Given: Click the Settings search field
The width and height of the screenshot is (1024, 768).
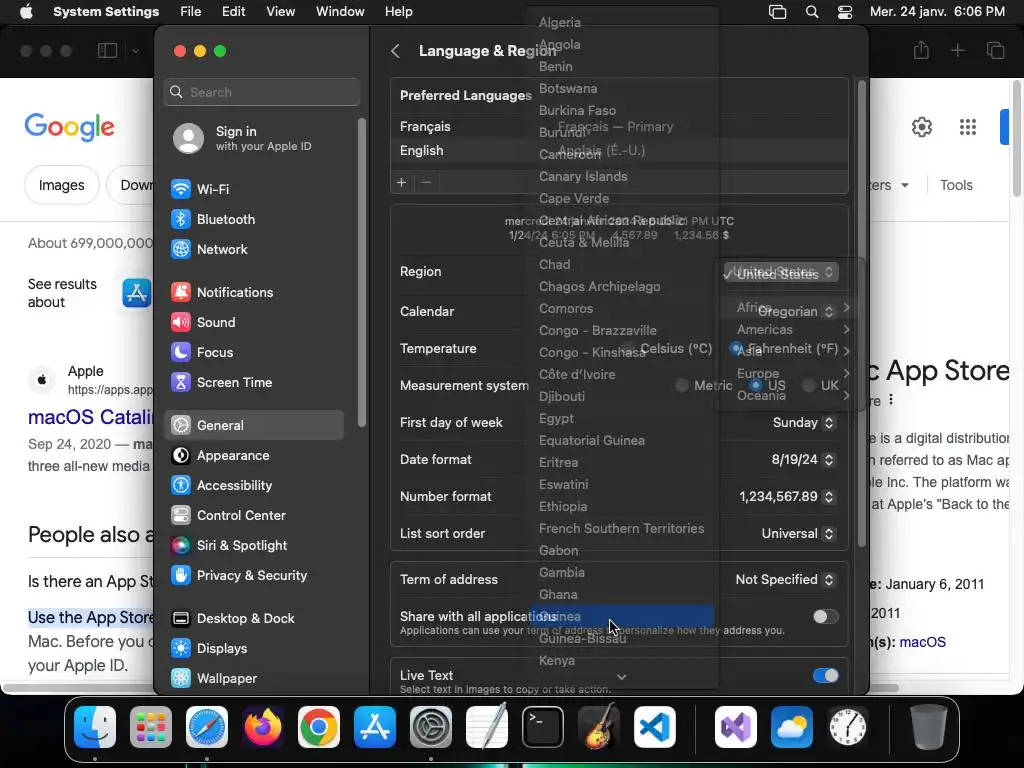Looking at the screenshot, I should pos(261,92).
